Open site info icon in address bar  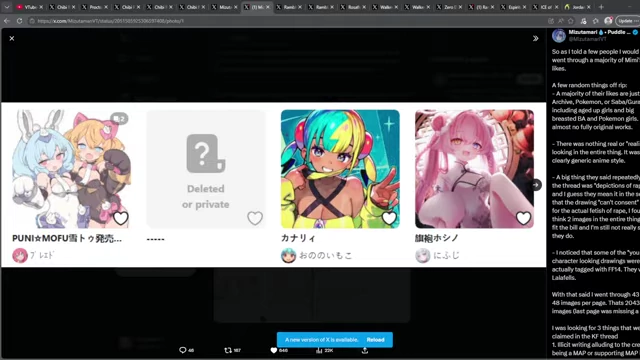click(32, 21)
